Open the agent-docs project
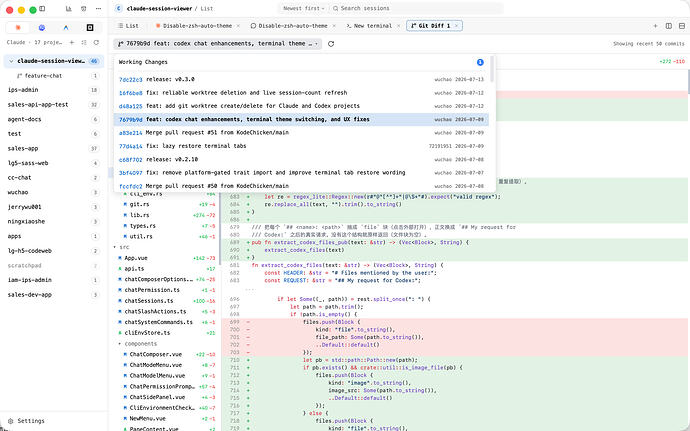Screen dimensions: 690x431 [54, 119]
